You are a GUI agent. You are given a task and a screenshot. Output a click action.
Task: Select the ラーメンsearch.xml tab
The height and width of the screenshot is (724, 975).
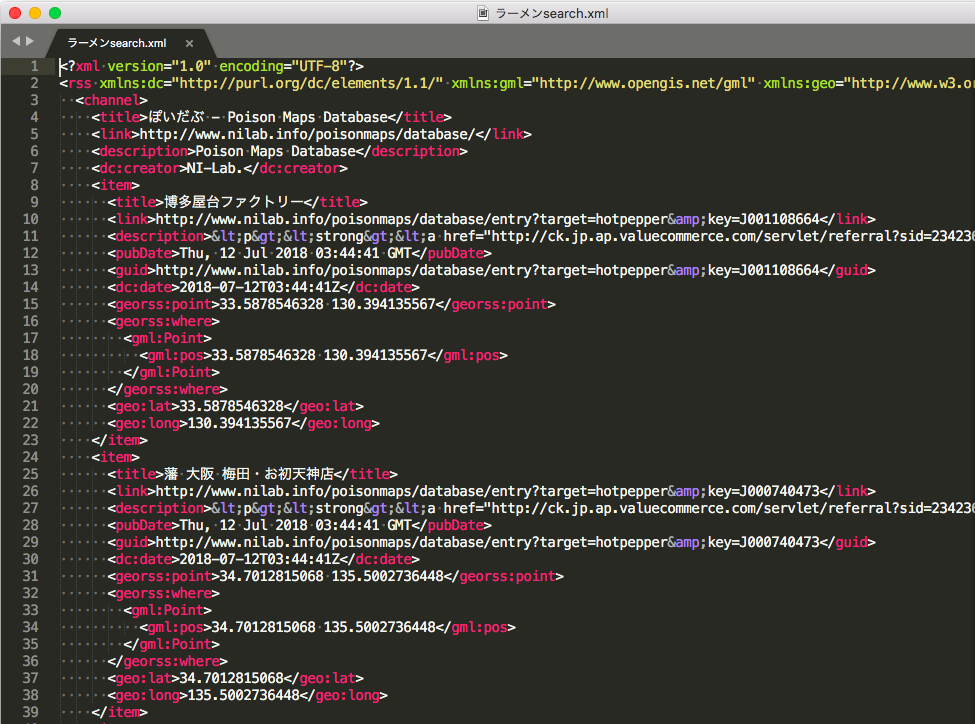(117, 43)
